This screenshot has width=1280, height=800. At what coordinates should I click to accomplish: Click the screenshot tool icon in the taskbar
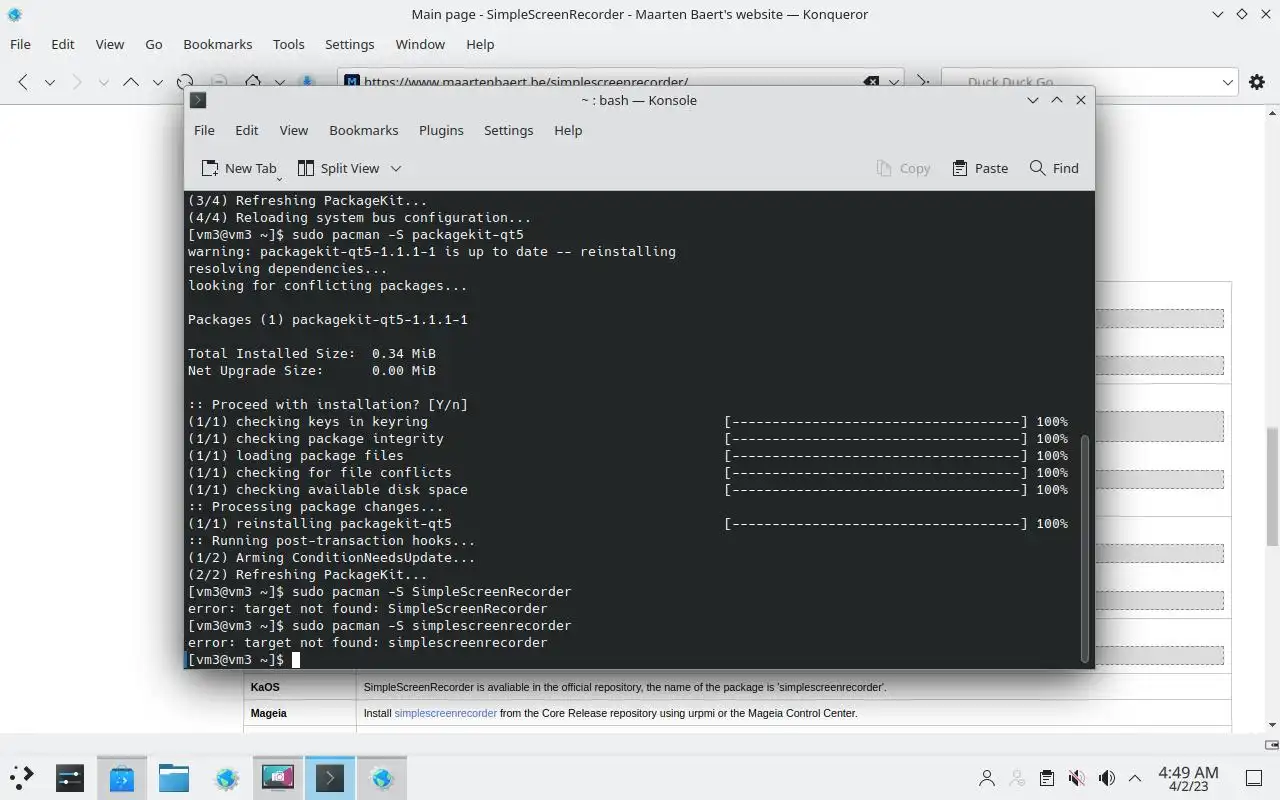(x=277, y=777)
